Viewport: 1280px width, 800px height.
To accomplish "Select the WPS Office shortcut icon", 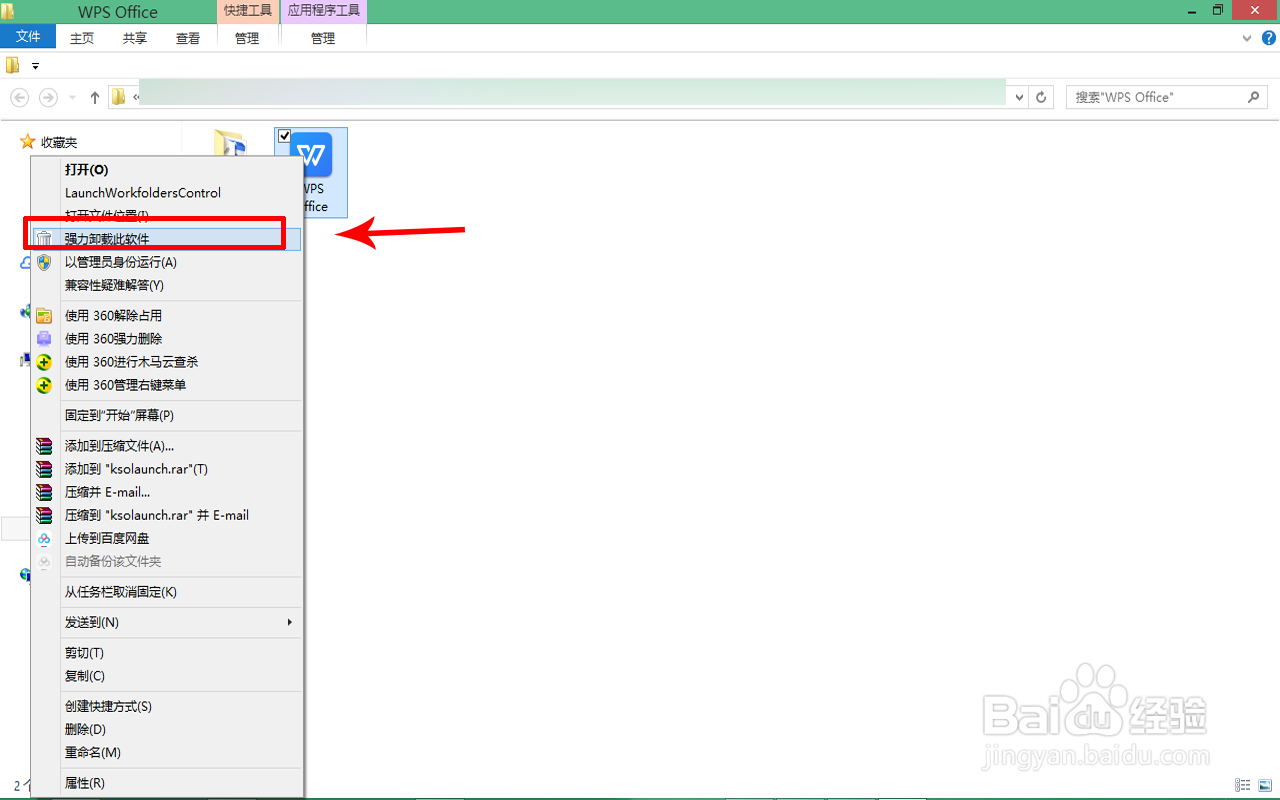I will click(x=311, y=172).
